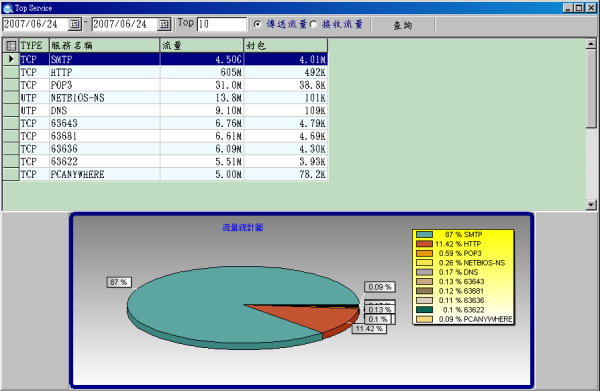Open the start date calendar picker

(75, 24)
